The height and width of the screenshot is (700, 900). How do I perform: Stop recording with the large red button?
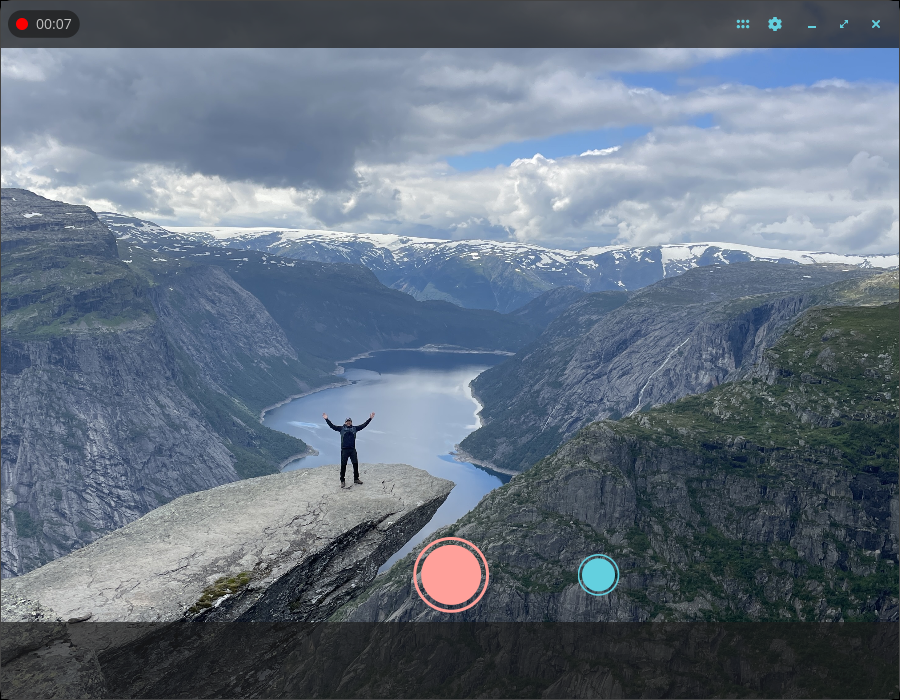(x=451, y=574)
